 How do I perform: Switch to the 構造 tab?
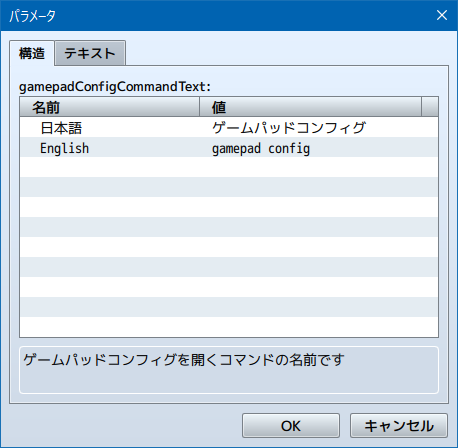click(32, 53)
